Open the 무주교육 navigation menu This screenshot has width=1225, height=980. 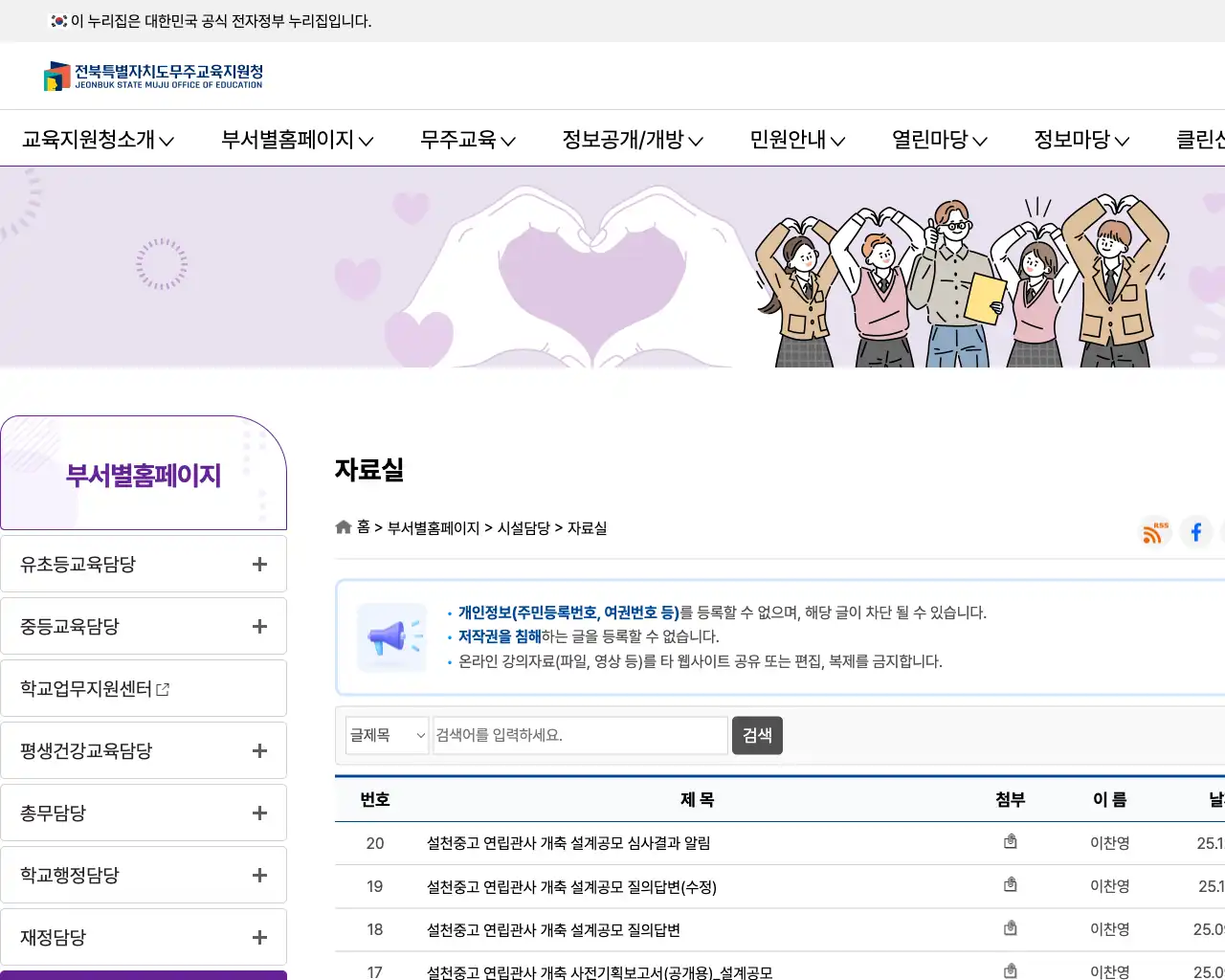[x=466, y=140]
